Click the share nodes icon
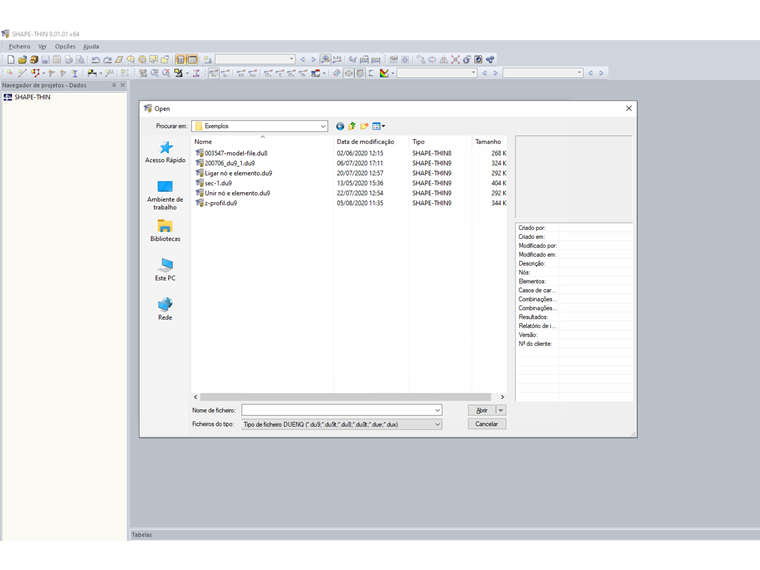Screen dimensions: 760x570 491,60
